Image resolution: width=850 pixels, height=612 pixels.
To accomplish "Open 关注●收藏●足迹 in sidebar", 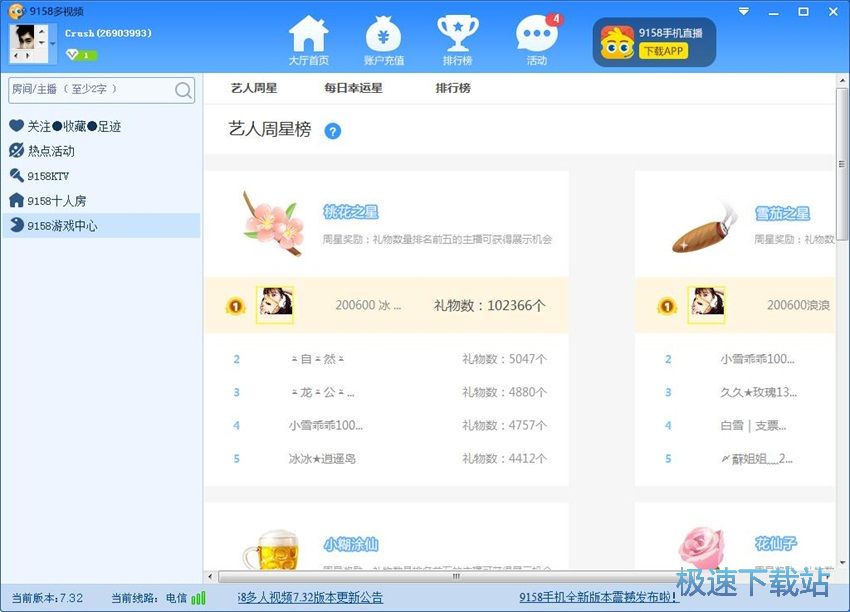I will click(65, 126).
